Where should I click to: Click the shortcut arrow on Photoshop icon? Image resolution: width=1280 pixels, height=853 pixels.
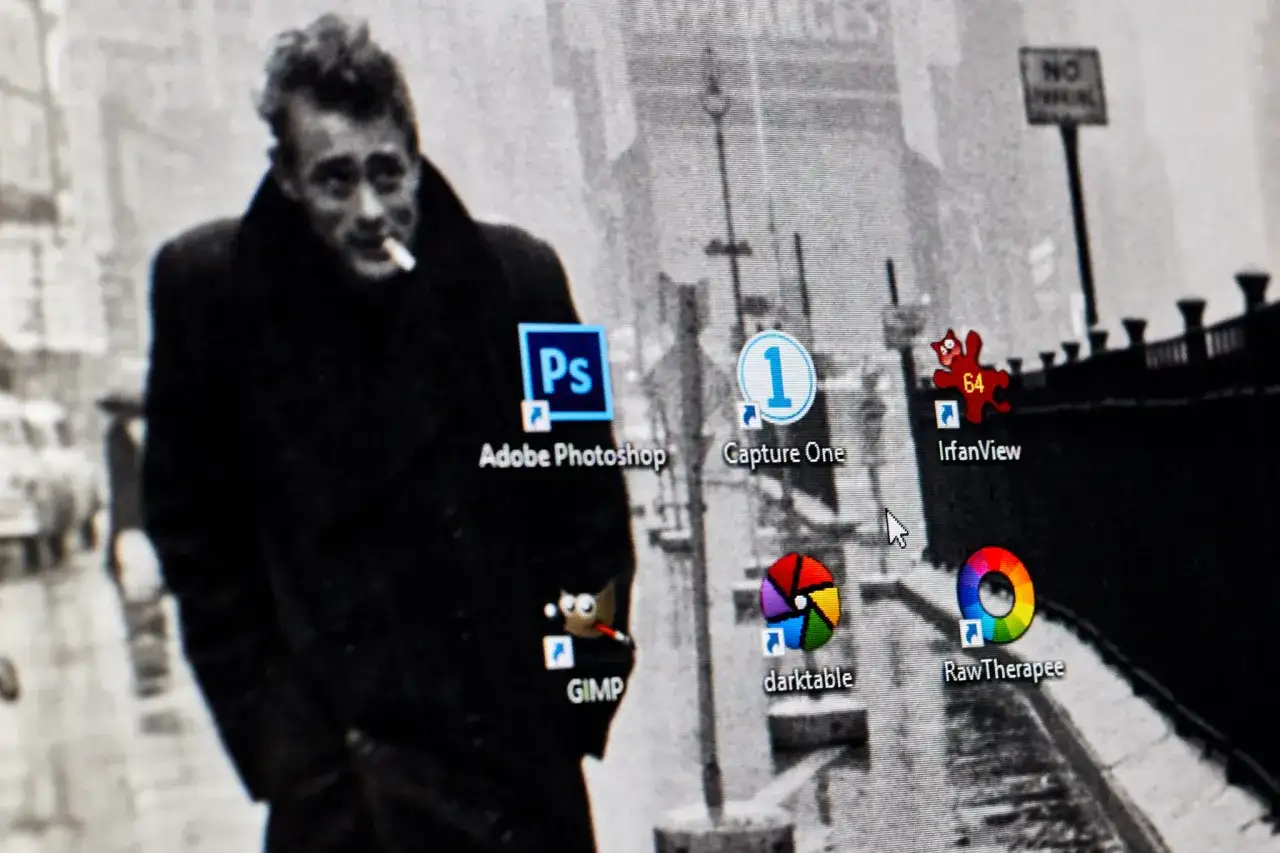(x=537, y=415)
